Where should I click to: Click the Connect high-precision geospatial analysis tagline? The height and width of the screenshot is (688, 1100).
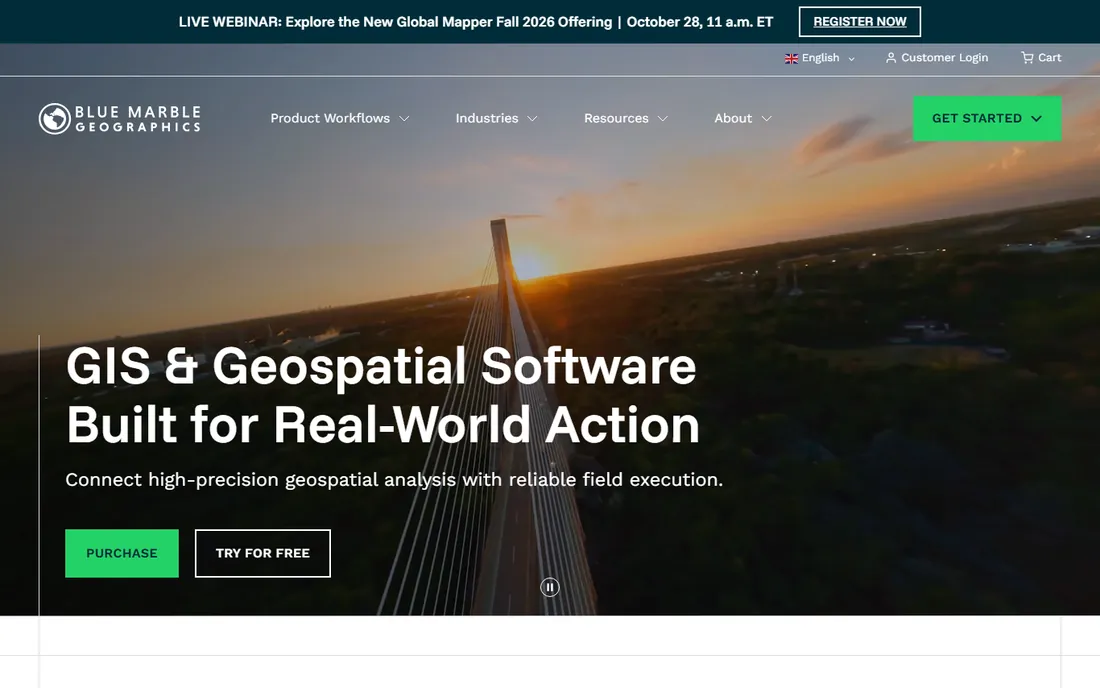tap(394, 480)
